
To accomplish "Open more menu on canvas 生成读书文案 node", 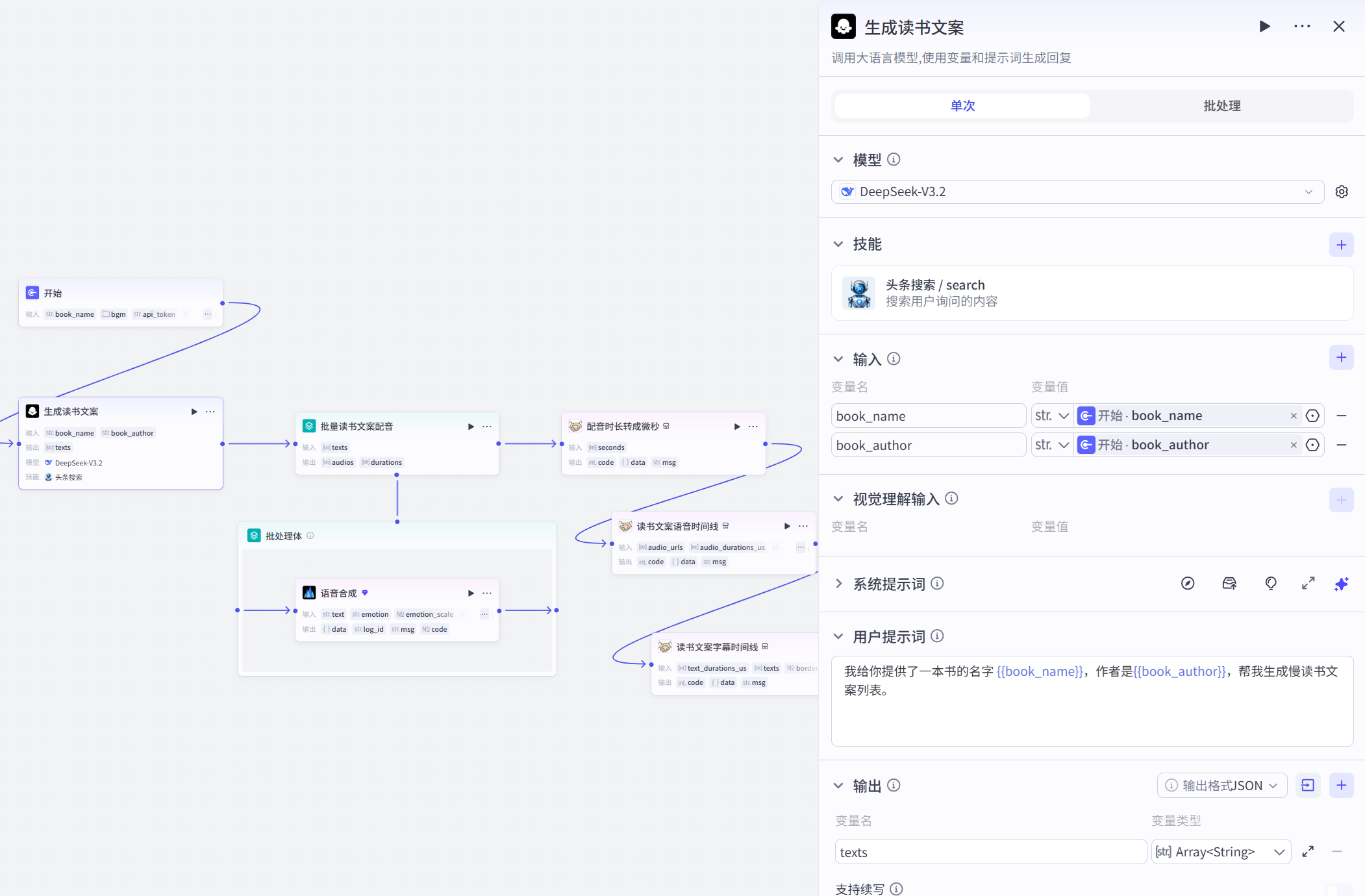I will click(210, 412).
